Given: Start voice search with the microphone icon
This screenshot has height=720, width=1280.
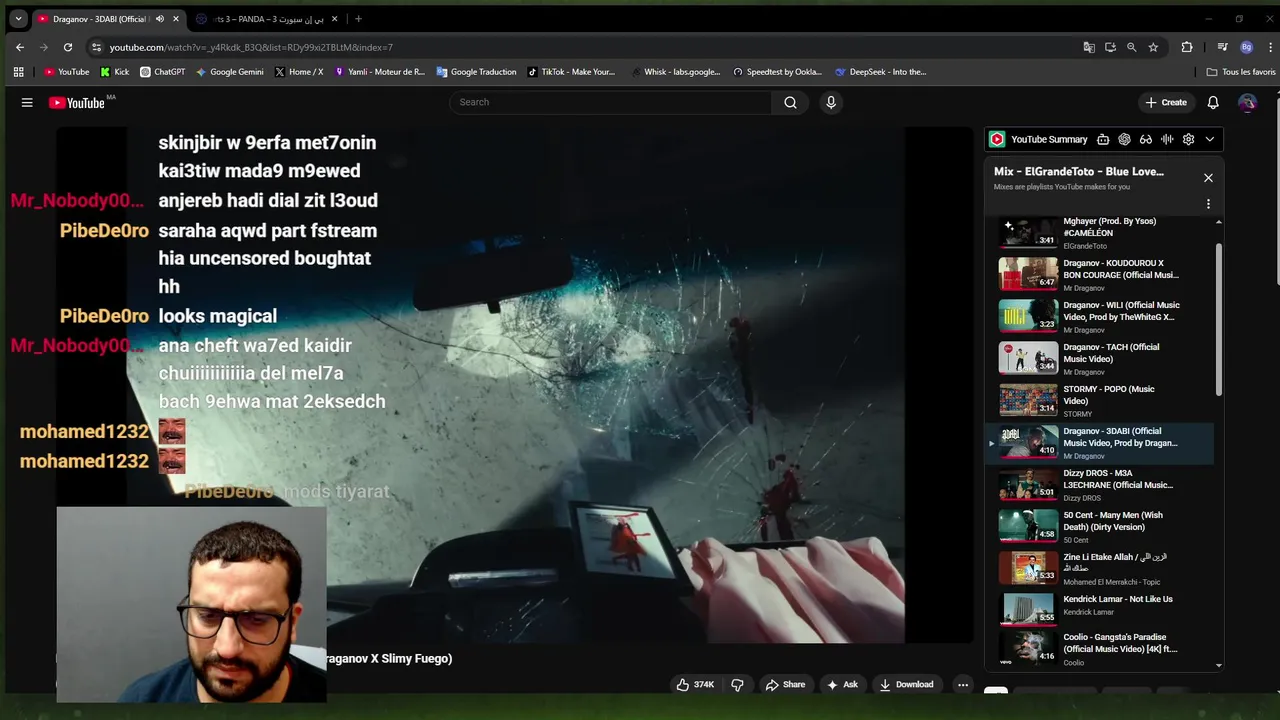Looking at the screenshot, I should [x=831, y=102].
